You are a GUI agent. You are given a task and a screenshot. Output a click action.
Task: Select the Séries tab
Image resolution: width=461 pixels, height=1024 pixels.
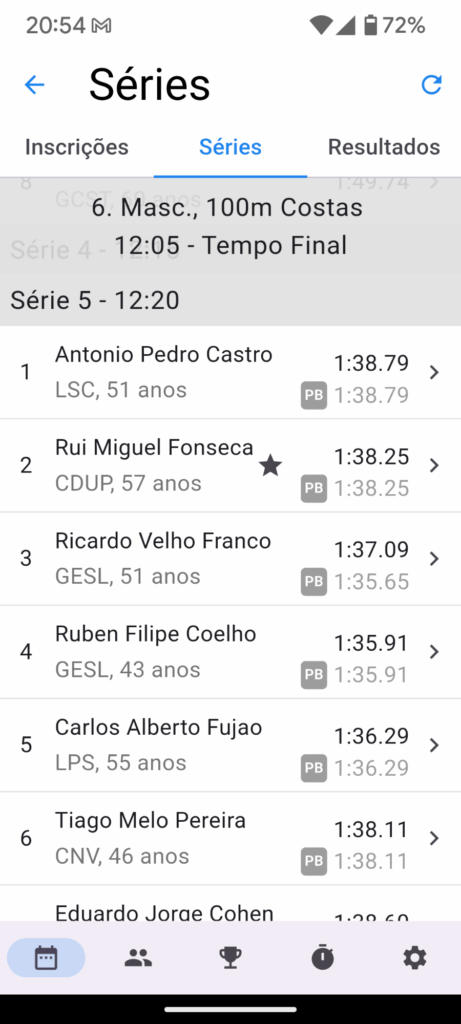point(230,147)
